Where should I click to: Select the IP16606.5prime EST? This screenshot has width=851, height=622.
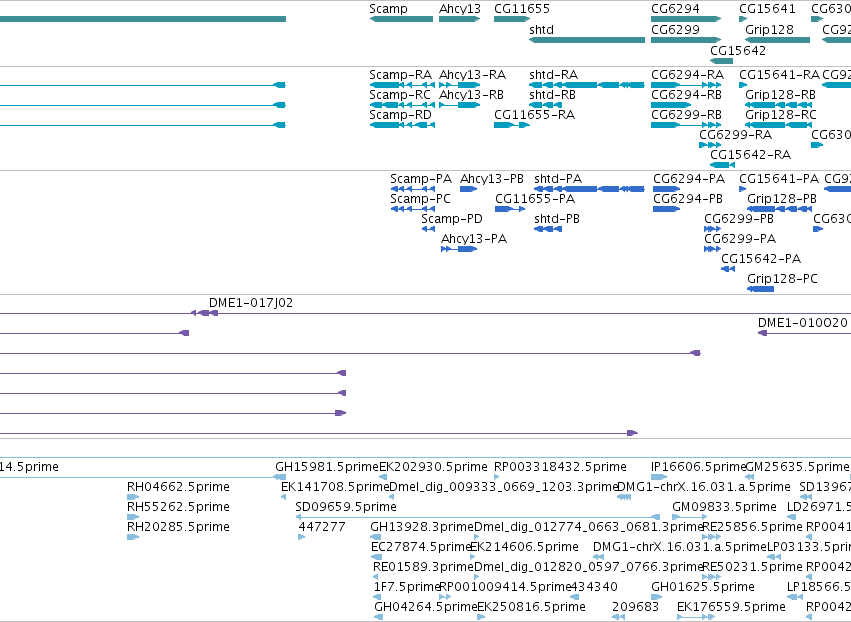pyautogui.click(x=659, y=478)
